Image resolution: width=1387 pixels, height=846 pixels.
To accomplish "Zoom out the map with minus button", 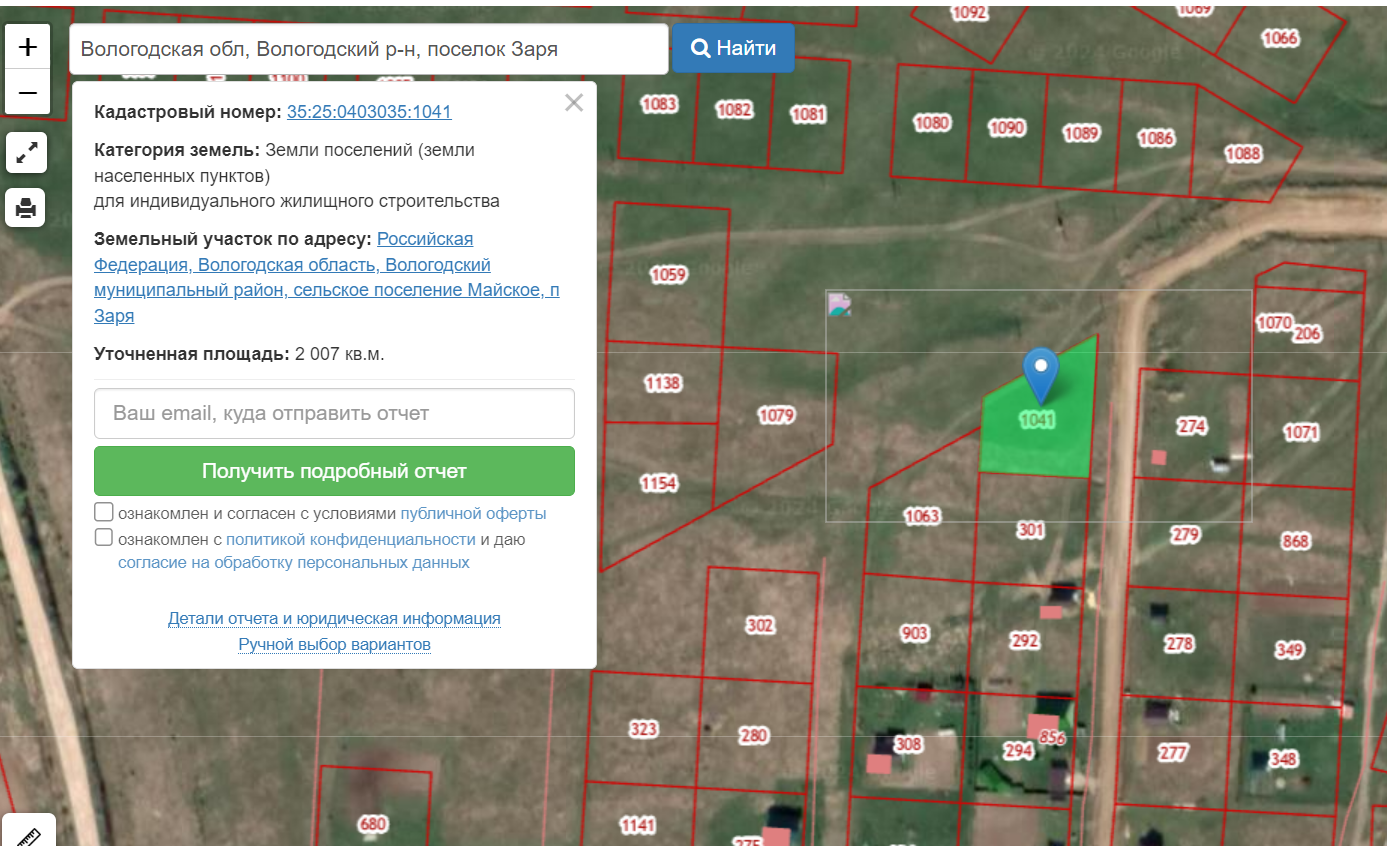I will click(x=28, y=92).
